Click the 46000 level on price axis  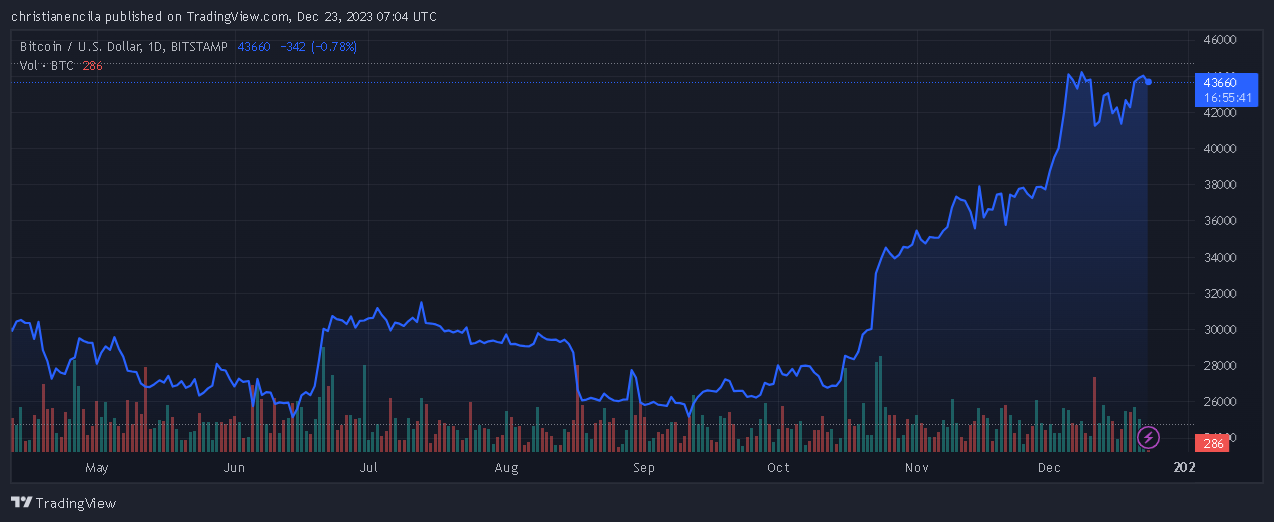click(1221, 40)
